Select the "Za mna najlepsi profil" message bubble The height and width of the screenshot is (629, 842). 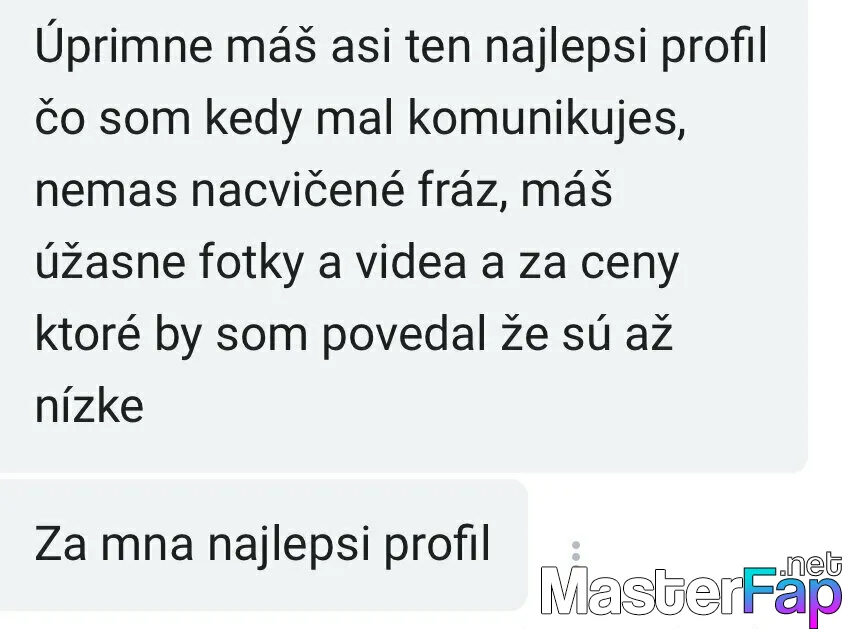[263, 545]
